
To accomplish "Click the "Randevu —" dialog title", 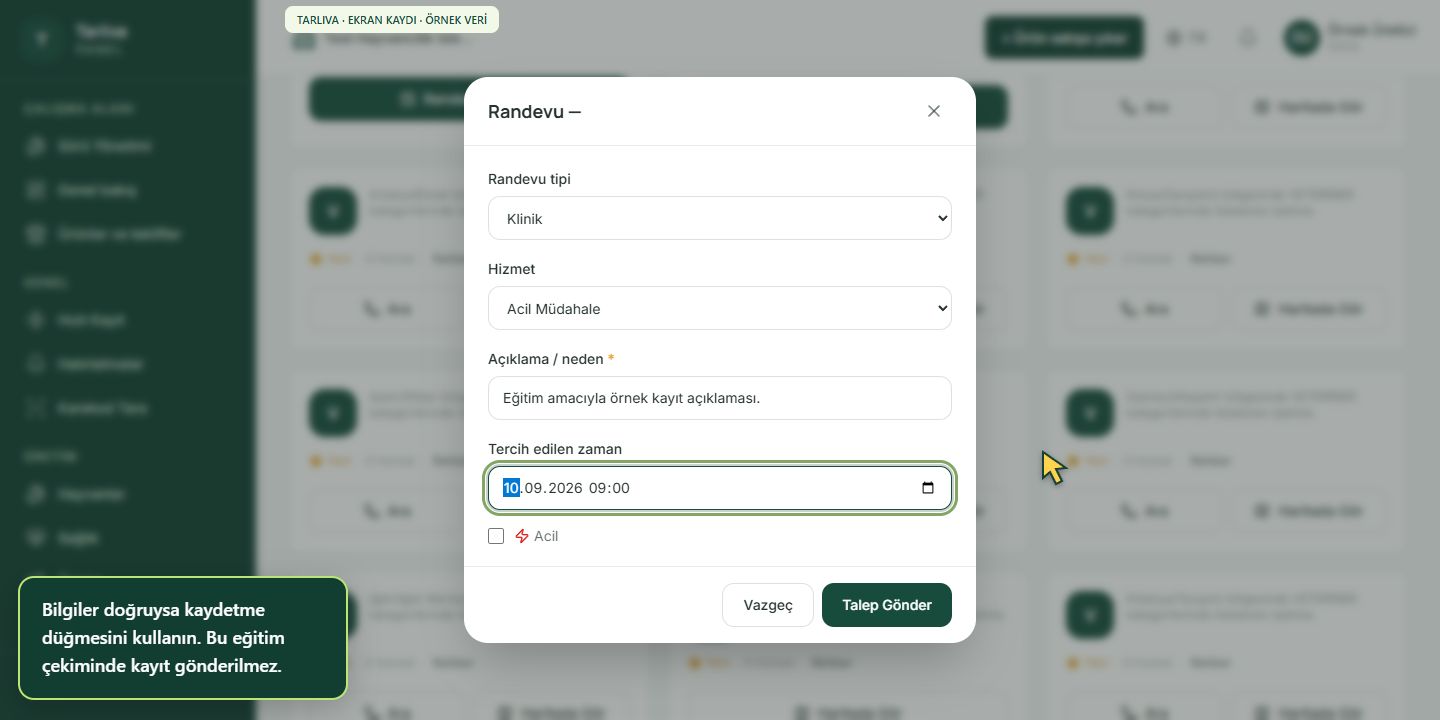I will (534, 111).
